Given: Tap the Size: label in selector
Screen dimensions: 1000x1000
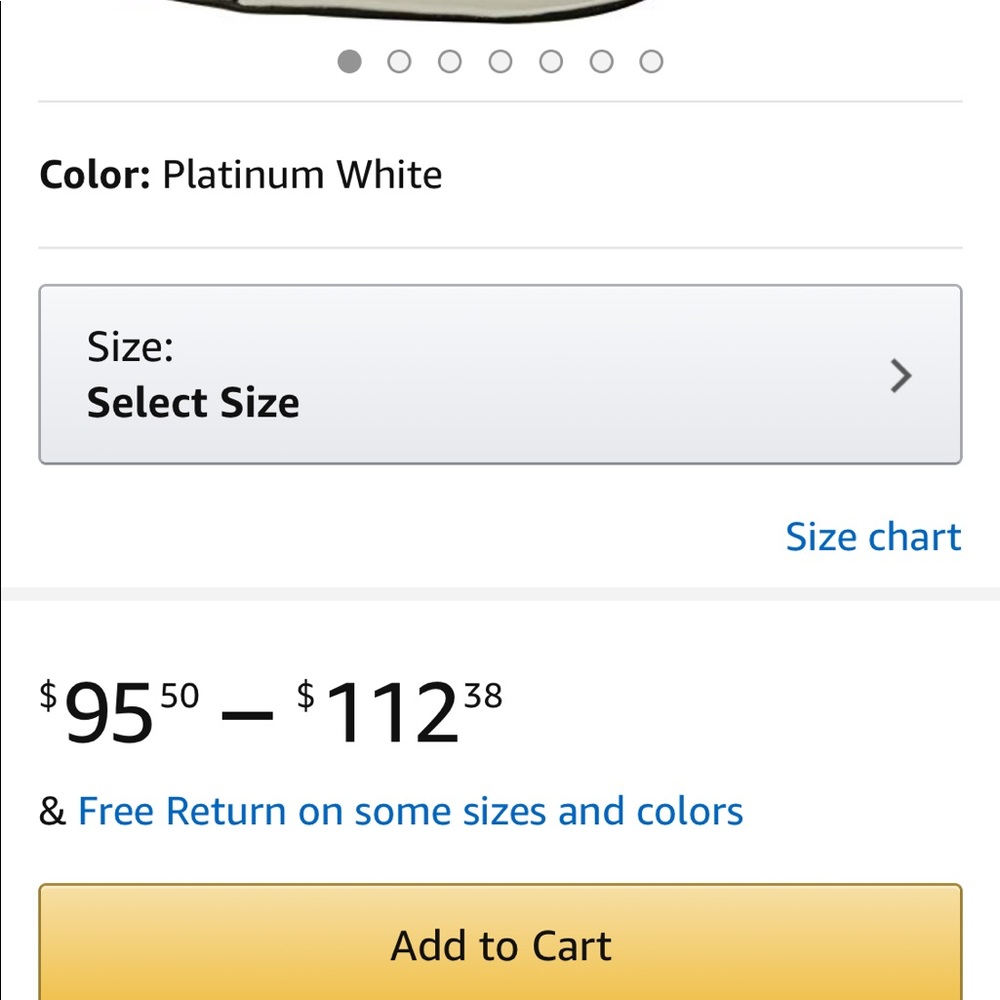Looking at the screenshot, I should 130,347.
